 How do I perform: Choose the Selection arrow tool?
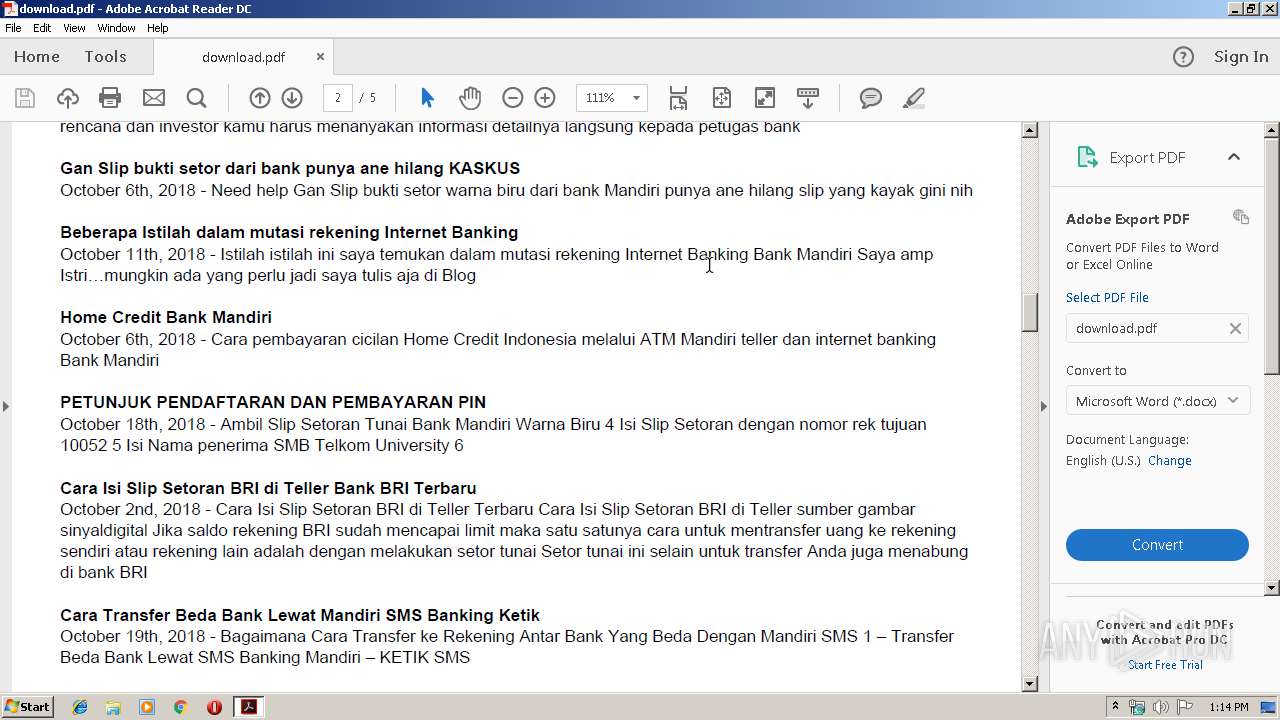[x=427, y=98]
